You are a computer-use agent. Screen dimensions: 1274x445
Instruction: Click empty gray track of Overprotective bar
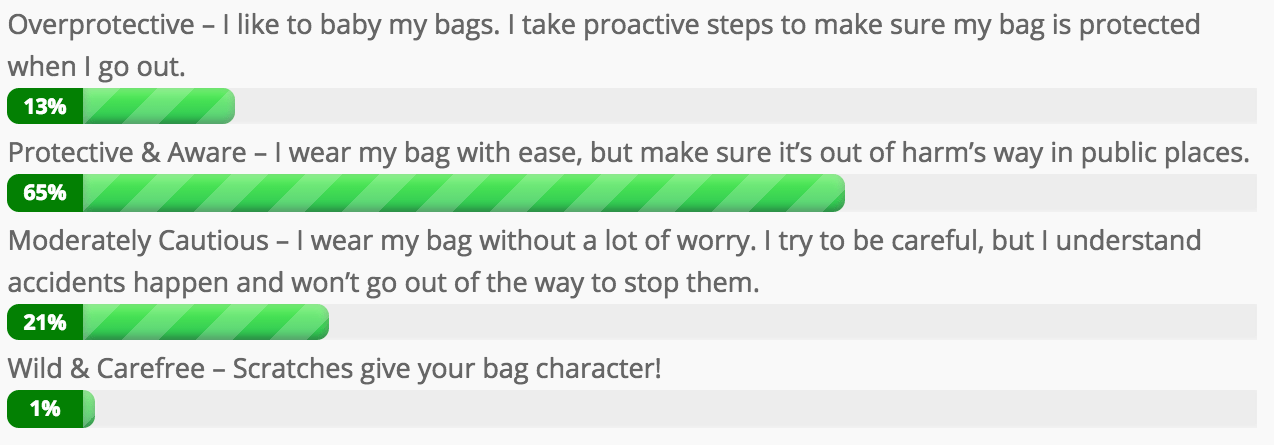[746, 107]
